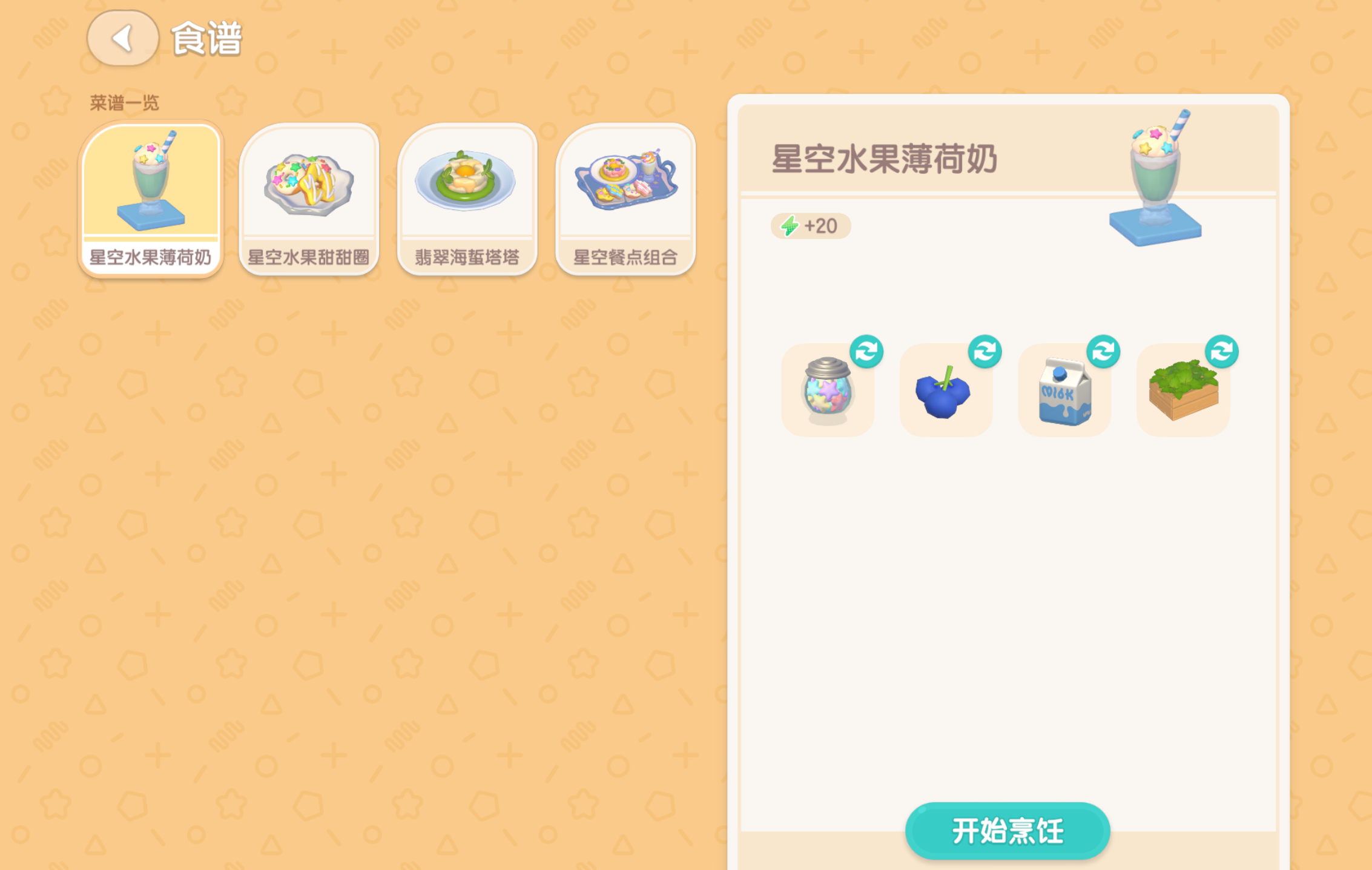
Task: Click the 星空水果甜甜圈 name label
Action: [309, 257]
